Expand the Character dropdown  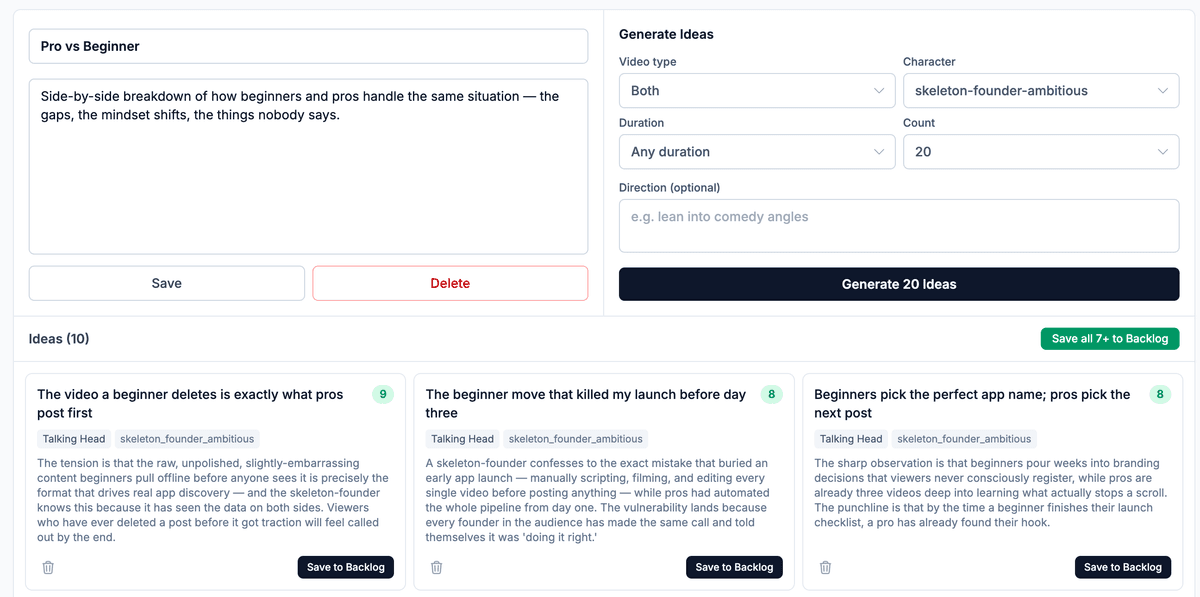point(1040,91)
